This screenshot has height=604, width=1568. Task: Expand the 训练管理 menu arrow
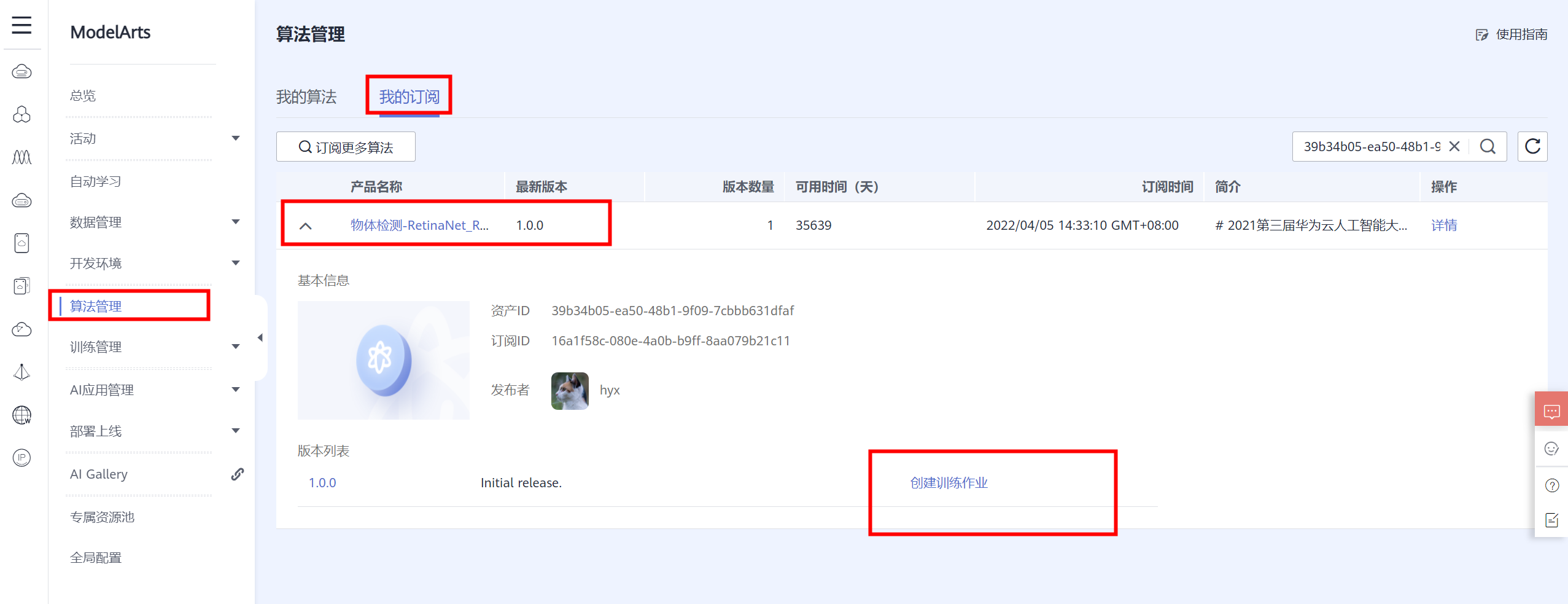pos(236,347)
